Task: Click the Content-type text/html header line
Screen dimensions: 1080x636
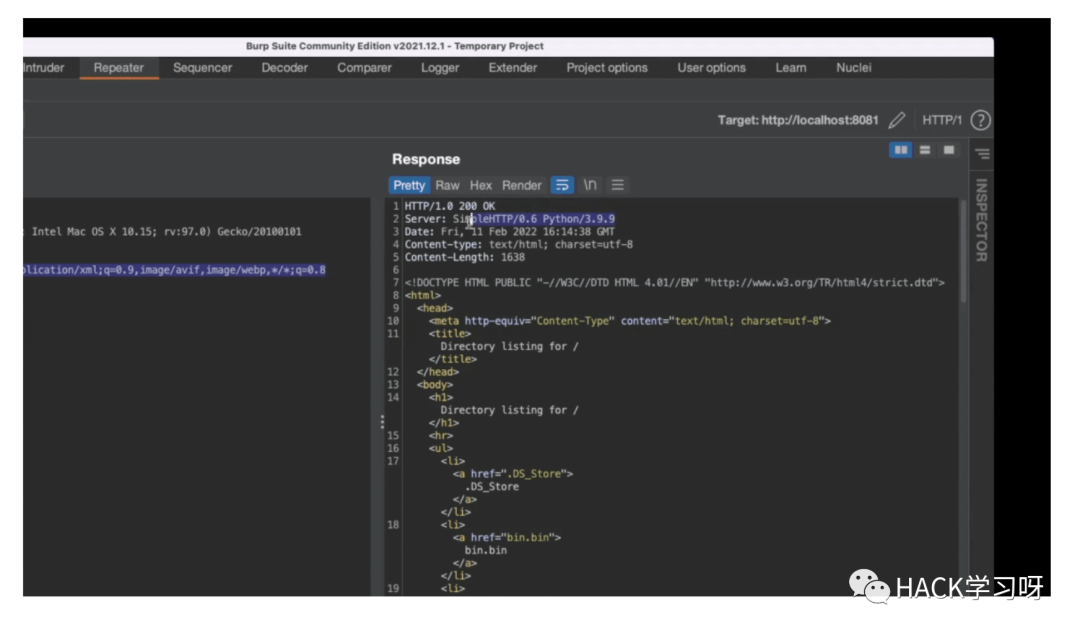Action: (519, 245)
